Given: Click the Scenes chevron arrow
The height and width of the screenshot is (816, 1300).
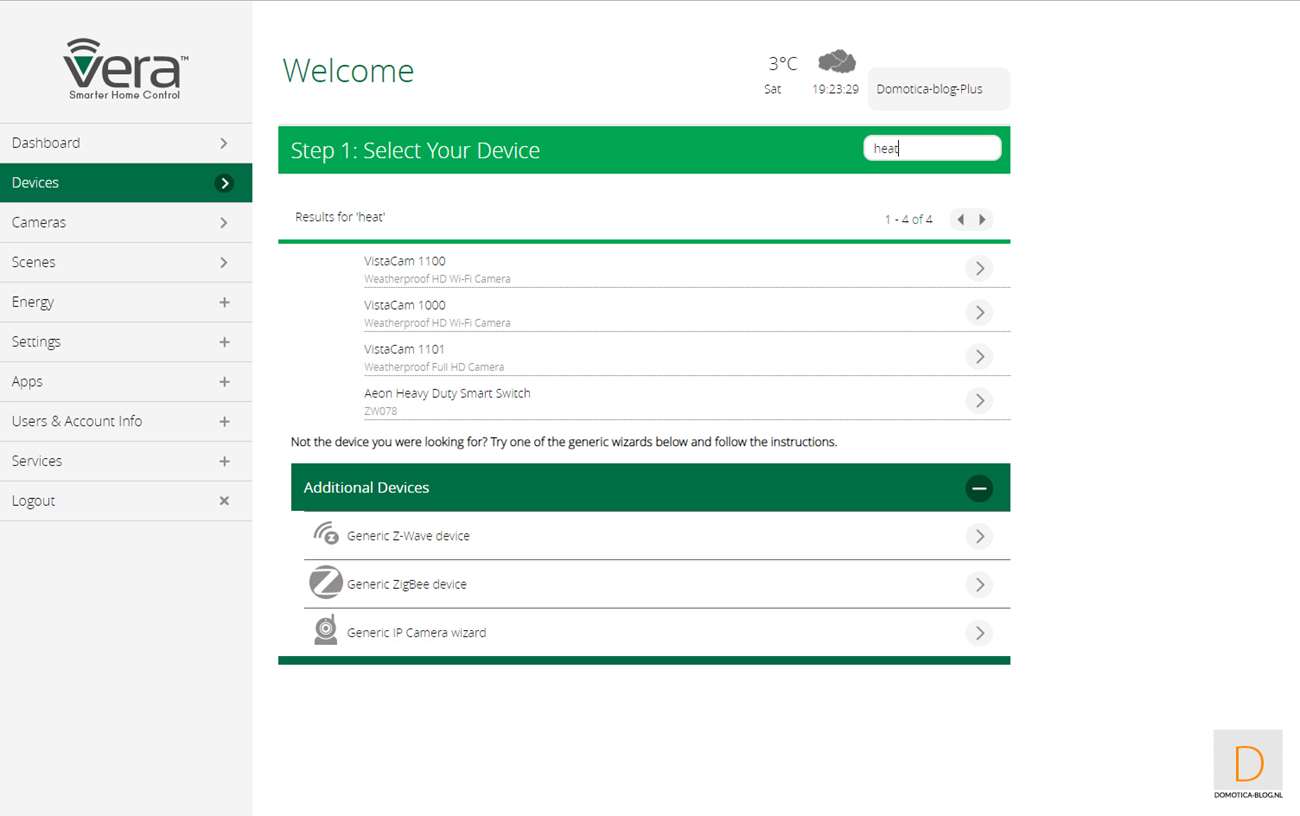Looking at the screenshot, I should [x=224, y=262].
